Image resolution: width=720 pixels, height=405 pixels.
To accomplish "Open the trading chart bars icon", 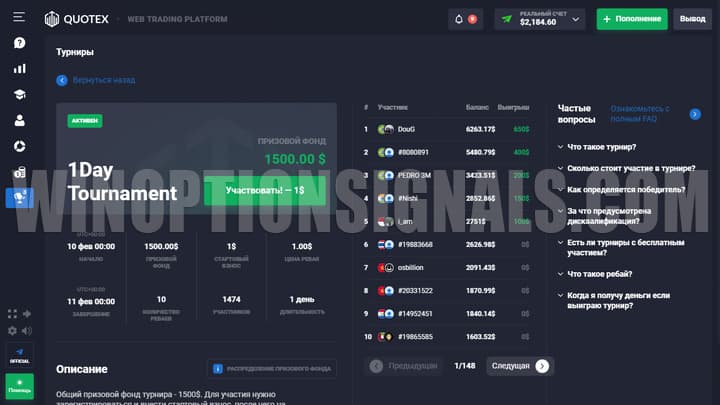I will pyautogui.click(x=19, y=69).
